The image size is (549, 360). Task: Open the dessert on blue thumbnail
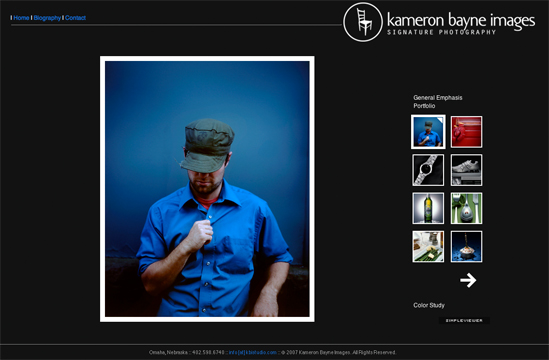coord(466,246)
